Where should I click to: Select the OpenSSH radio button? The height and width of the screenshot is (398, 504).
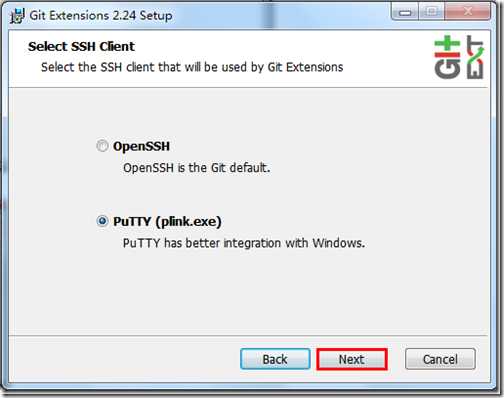pos(102,146)
